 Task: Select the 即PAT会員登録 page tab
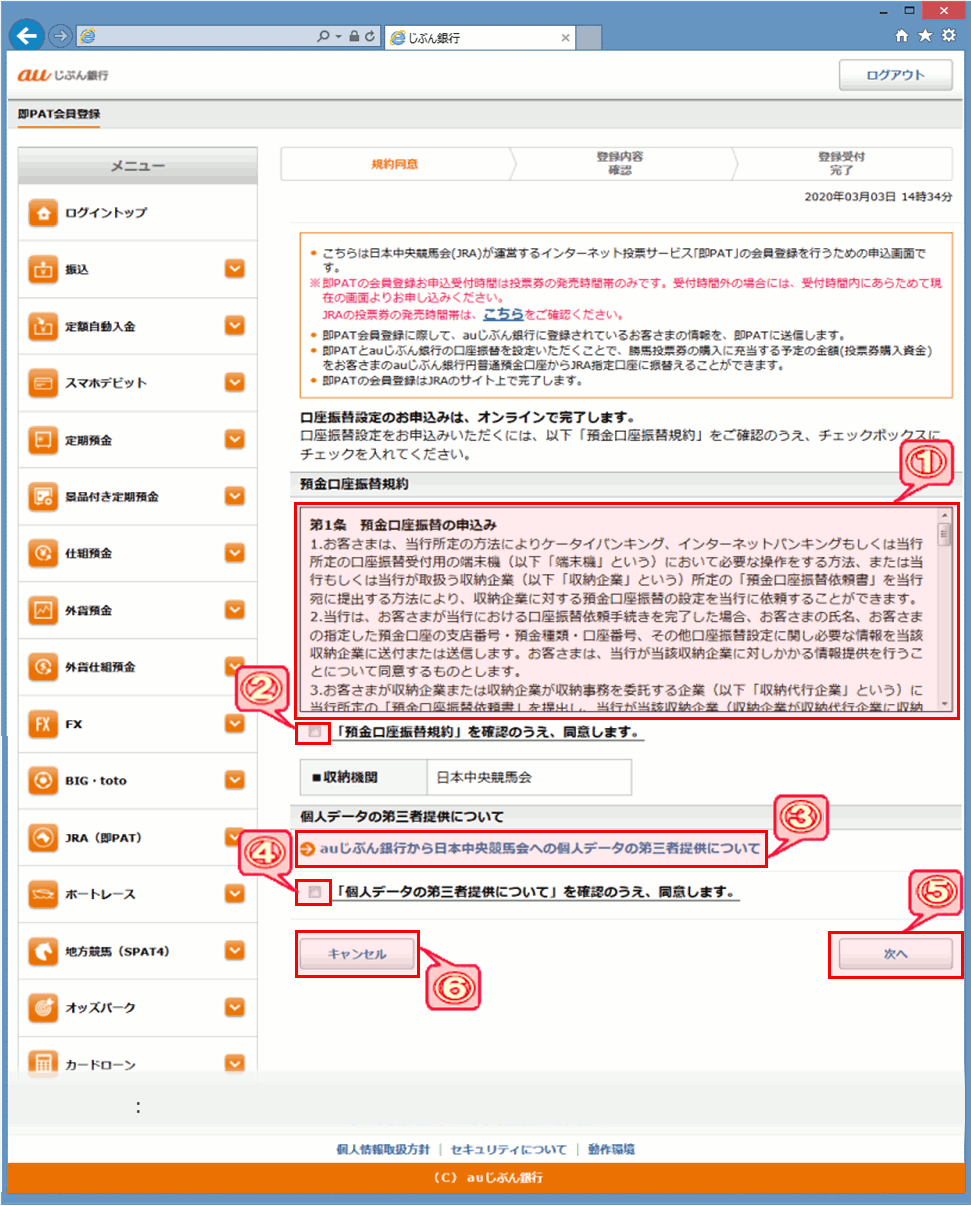[x=59, y=114]
